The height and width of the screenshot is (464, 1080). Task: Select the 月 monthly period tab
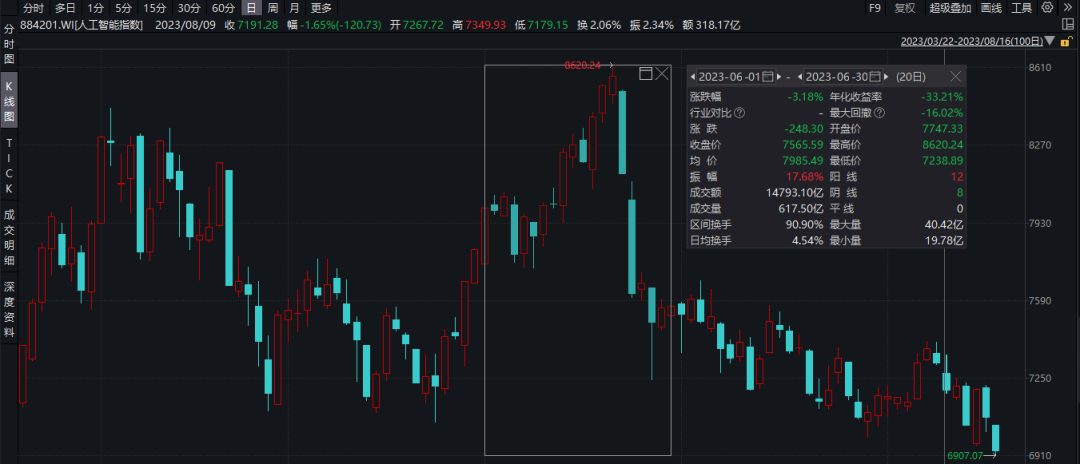point(295,8)
